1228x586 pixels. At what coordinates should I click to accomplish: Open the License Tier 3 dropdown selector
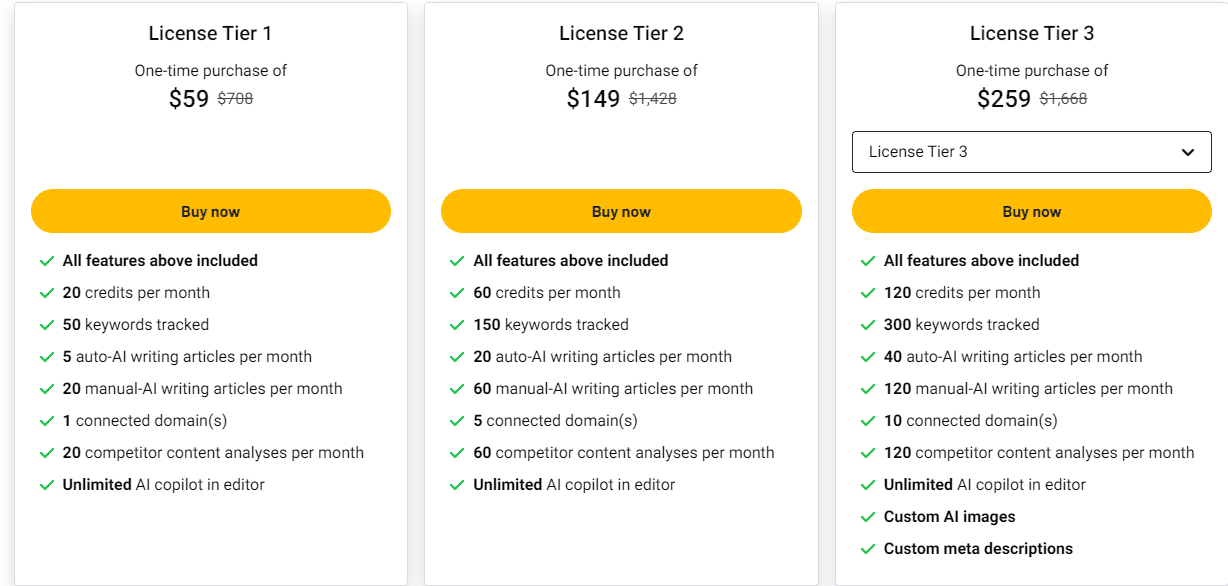tap(1031, 151)
